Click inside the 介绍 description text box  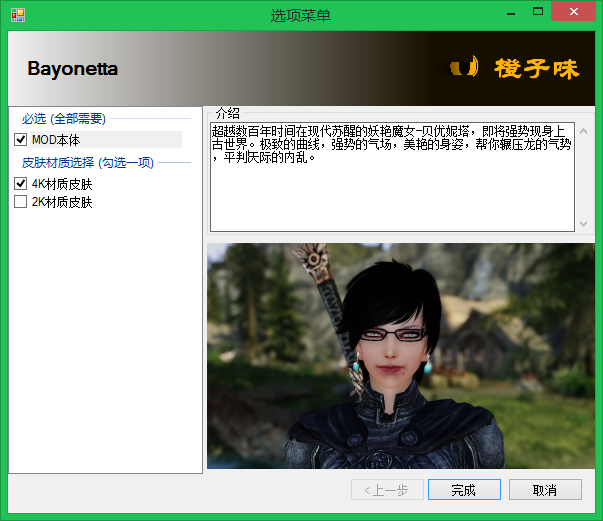(392, 177)
